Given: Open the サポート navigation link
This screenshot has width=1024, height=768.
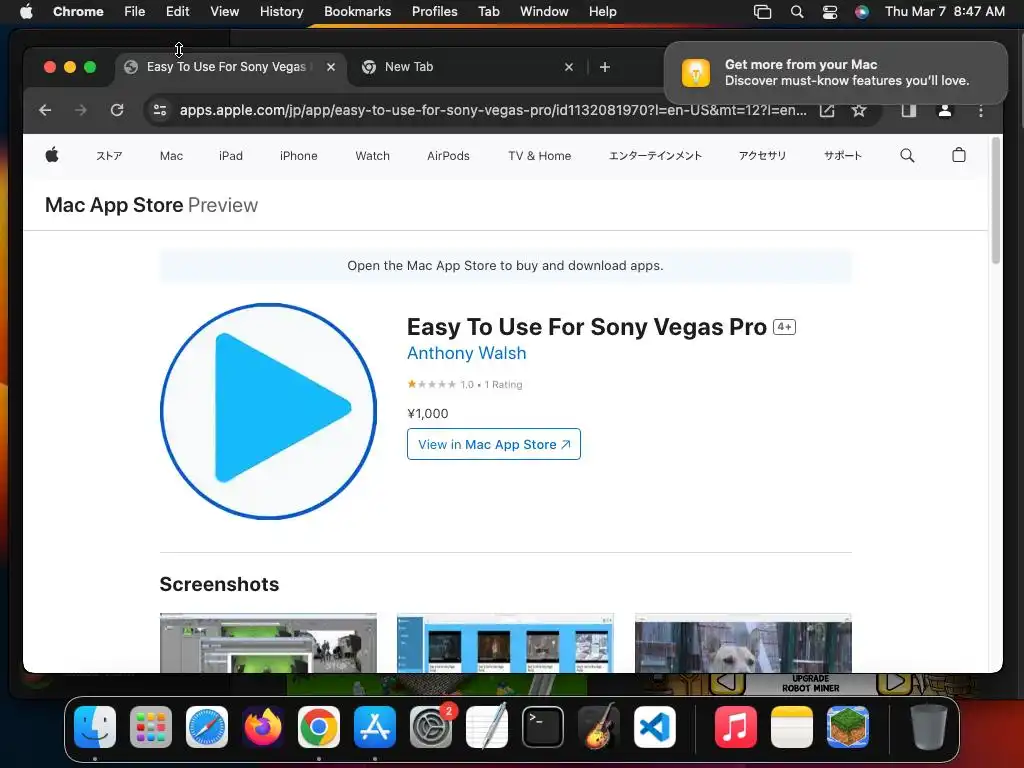Looking at the screenshot, I should (x=842, y=155).
